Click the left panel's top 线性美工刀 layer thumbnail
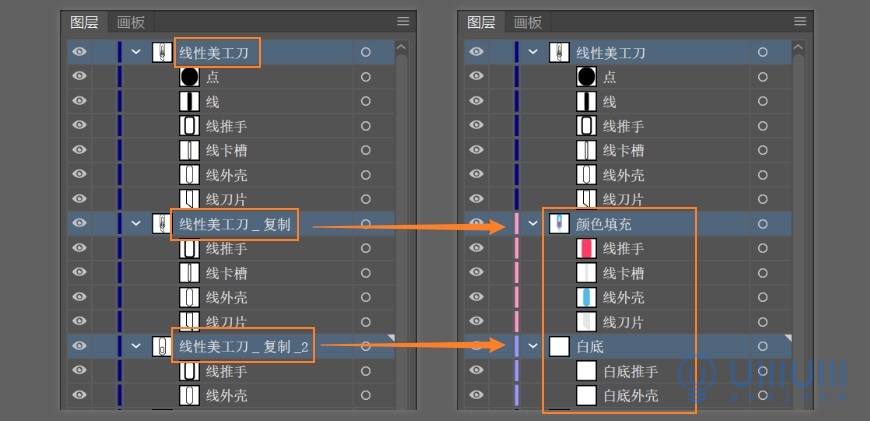The height and width of the screenshot is (421, 870). [x=162, y=52]
